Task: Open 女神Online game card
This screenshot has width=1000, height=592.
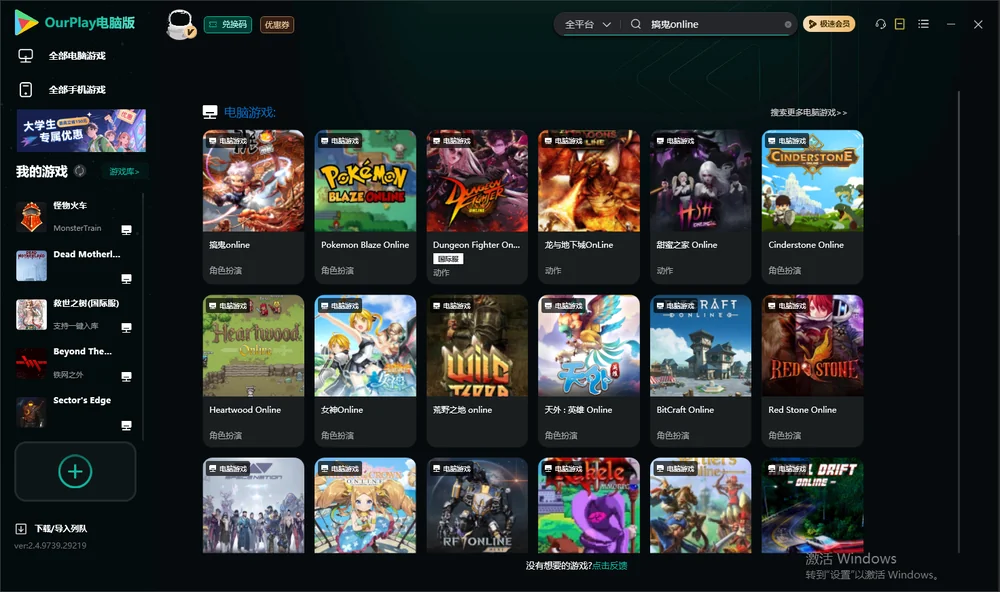Action: (x=365, y=371)
